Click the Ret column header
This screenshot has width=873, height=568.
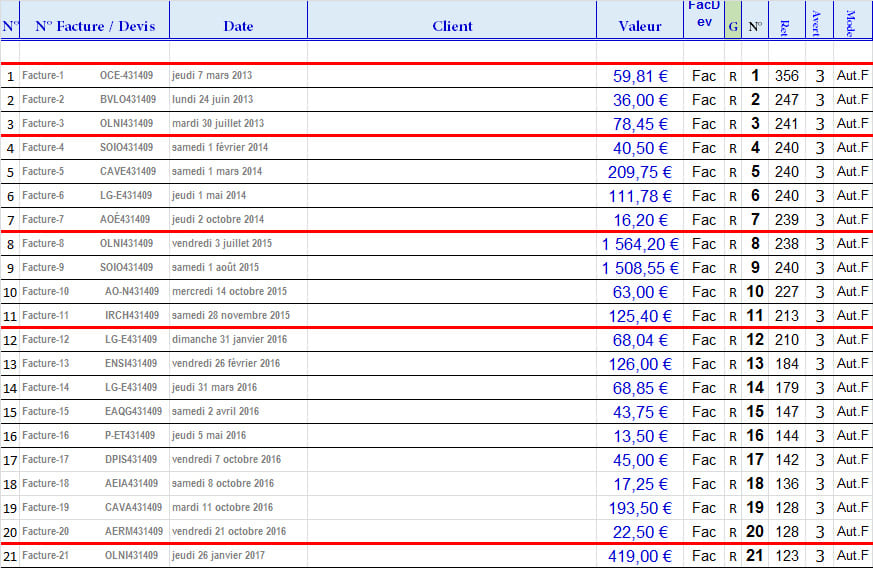point(785,26)
